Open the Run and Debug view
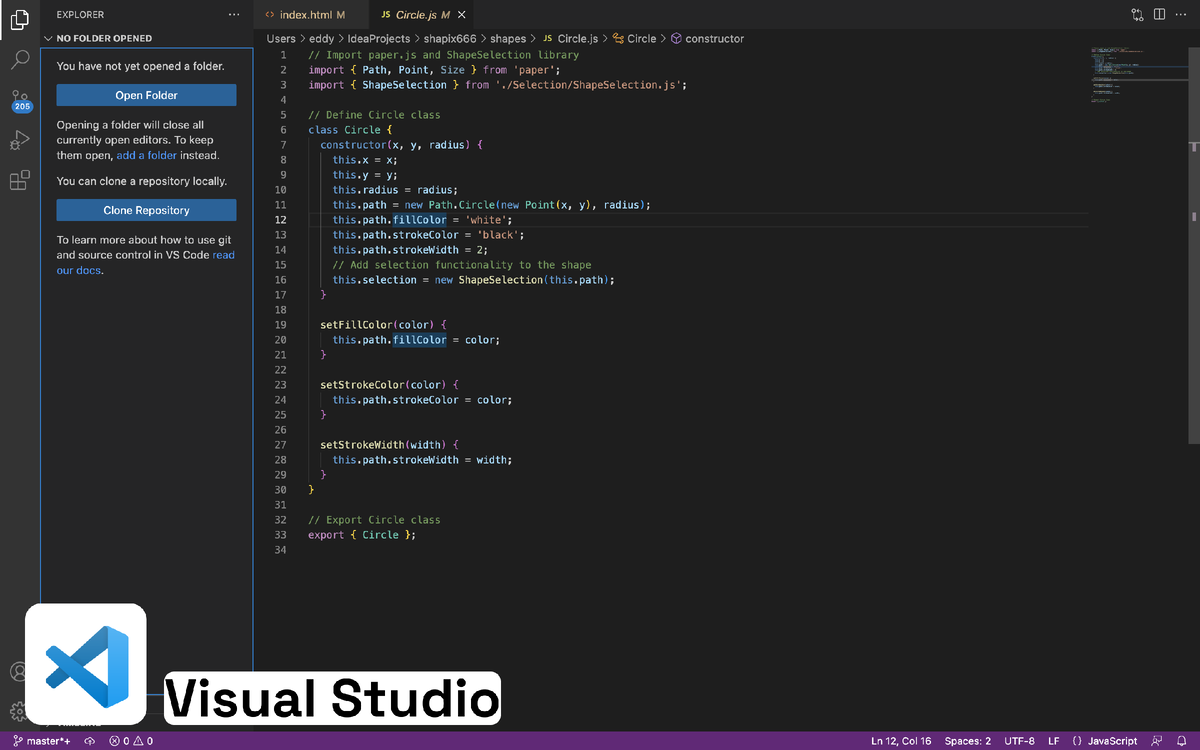 point(19,140)
